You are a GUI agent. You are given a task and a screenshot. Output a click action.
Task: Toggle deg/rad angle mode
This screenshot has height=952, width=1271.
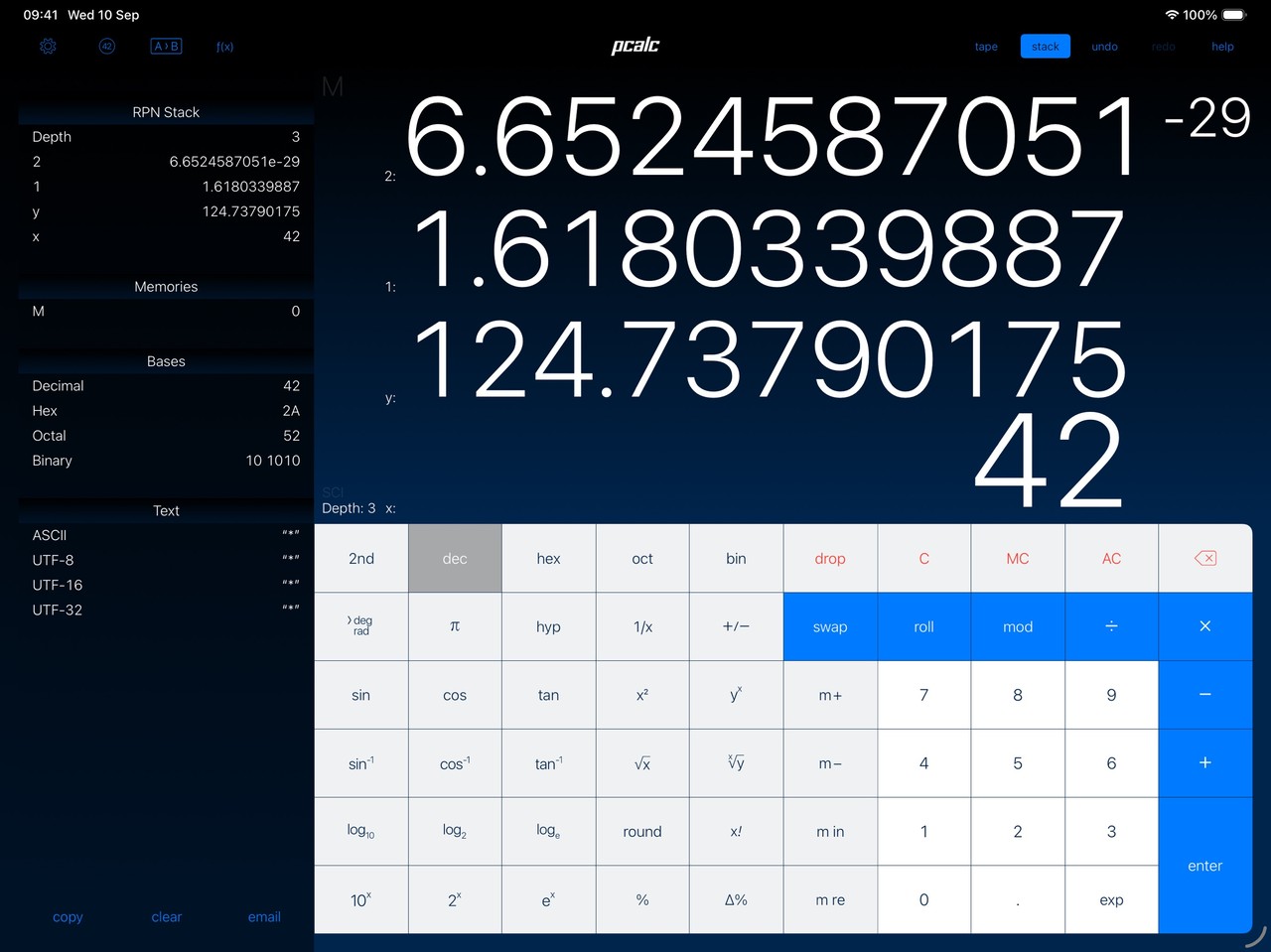tap(361, 626)
